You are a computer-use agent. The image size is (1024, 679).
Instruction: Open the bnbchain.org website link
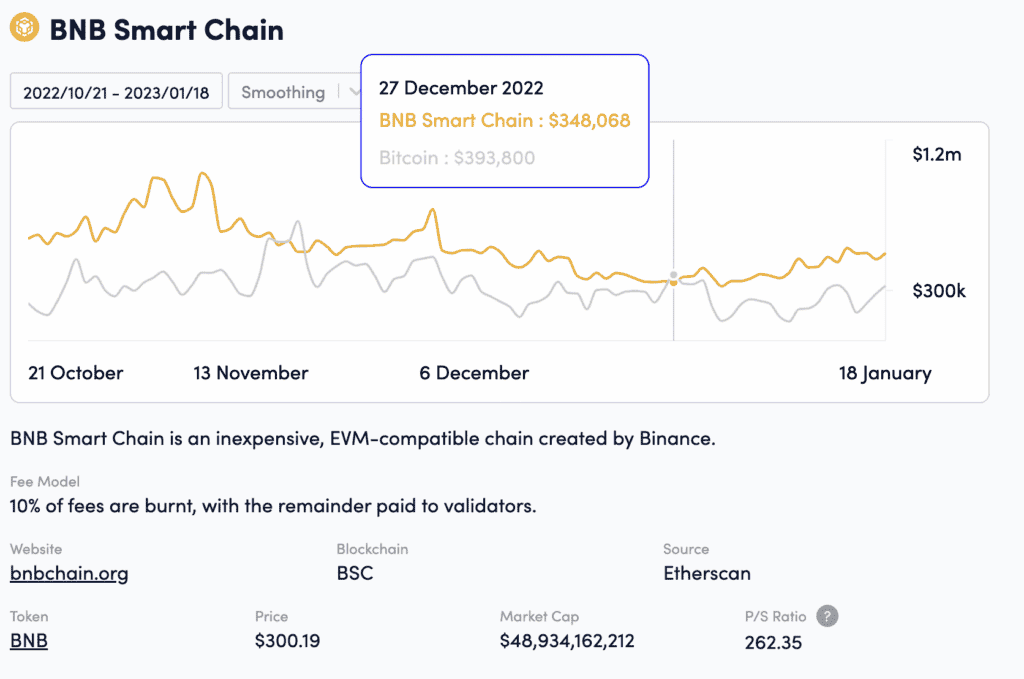tap(69, 573)
